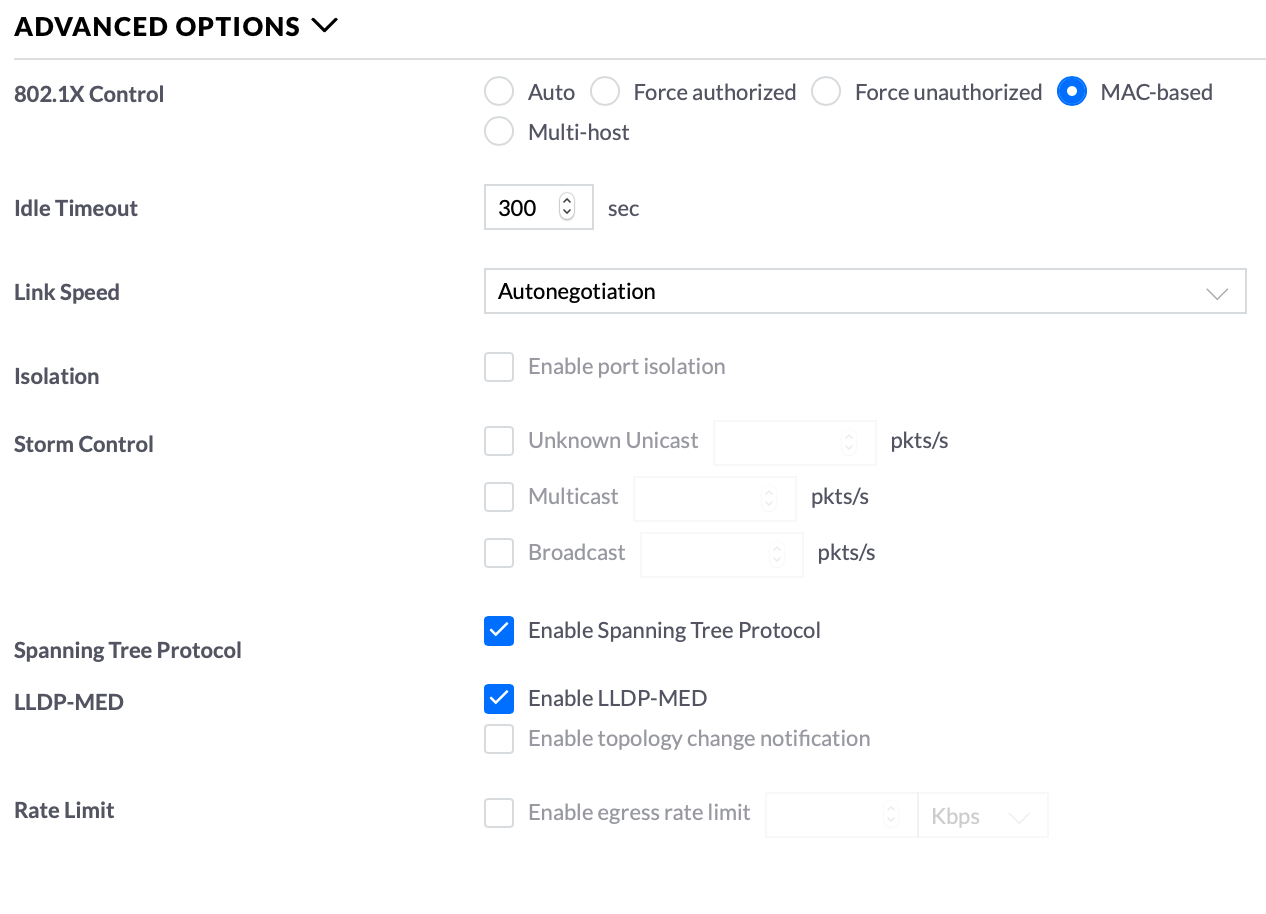This screenshot has width=1266, height=914.
Task: Enable topology change notification checkbox
Action: tap(499, 739)
